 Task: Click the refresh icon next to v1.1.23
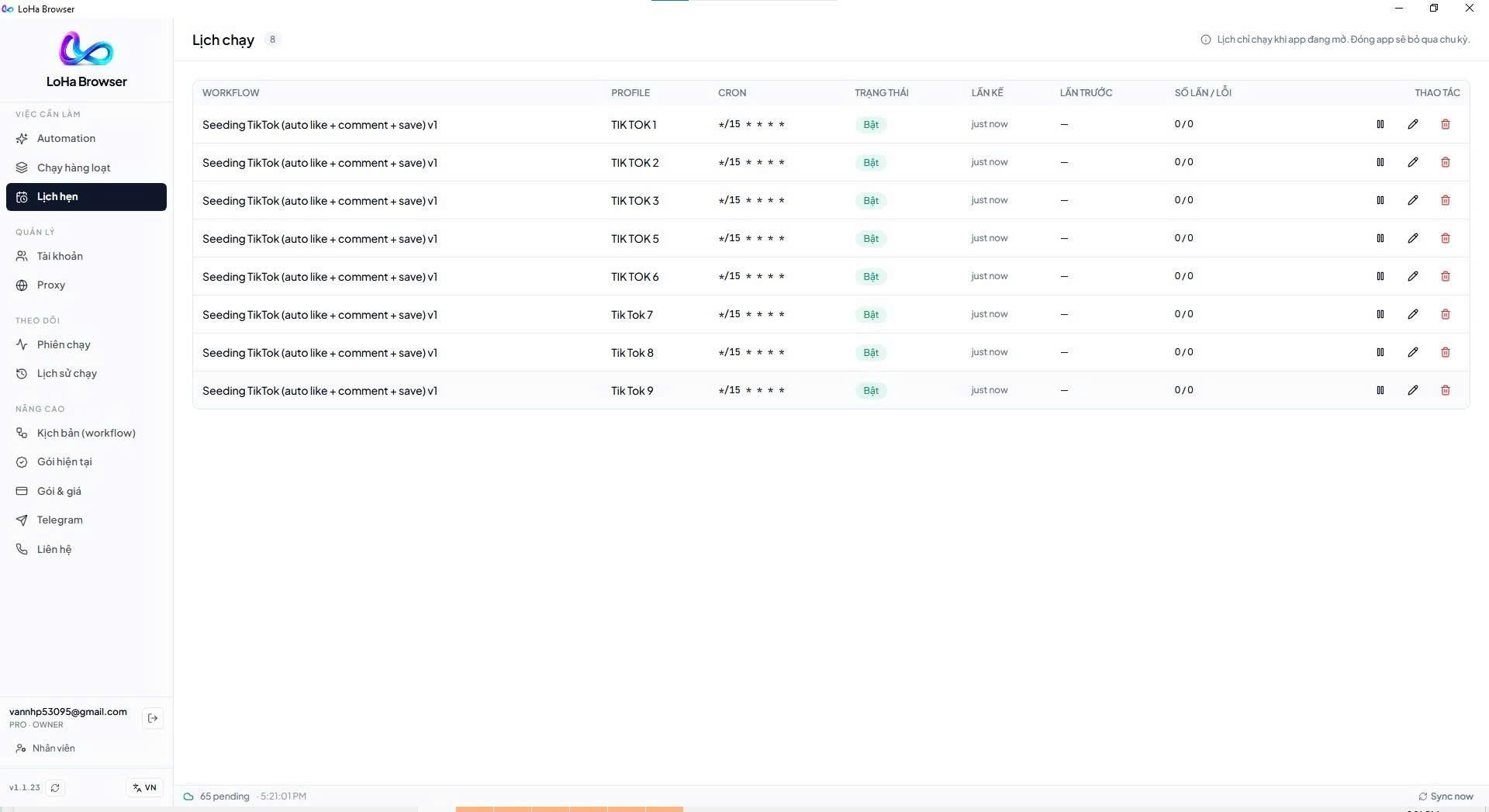(55, 788)
